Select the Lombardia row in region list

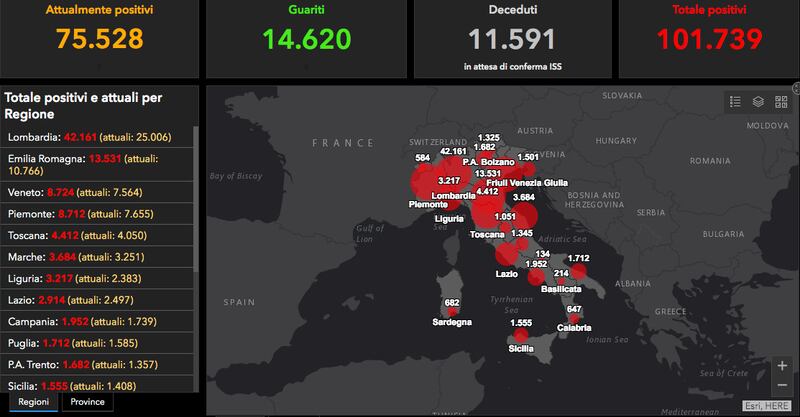(97, 137)
